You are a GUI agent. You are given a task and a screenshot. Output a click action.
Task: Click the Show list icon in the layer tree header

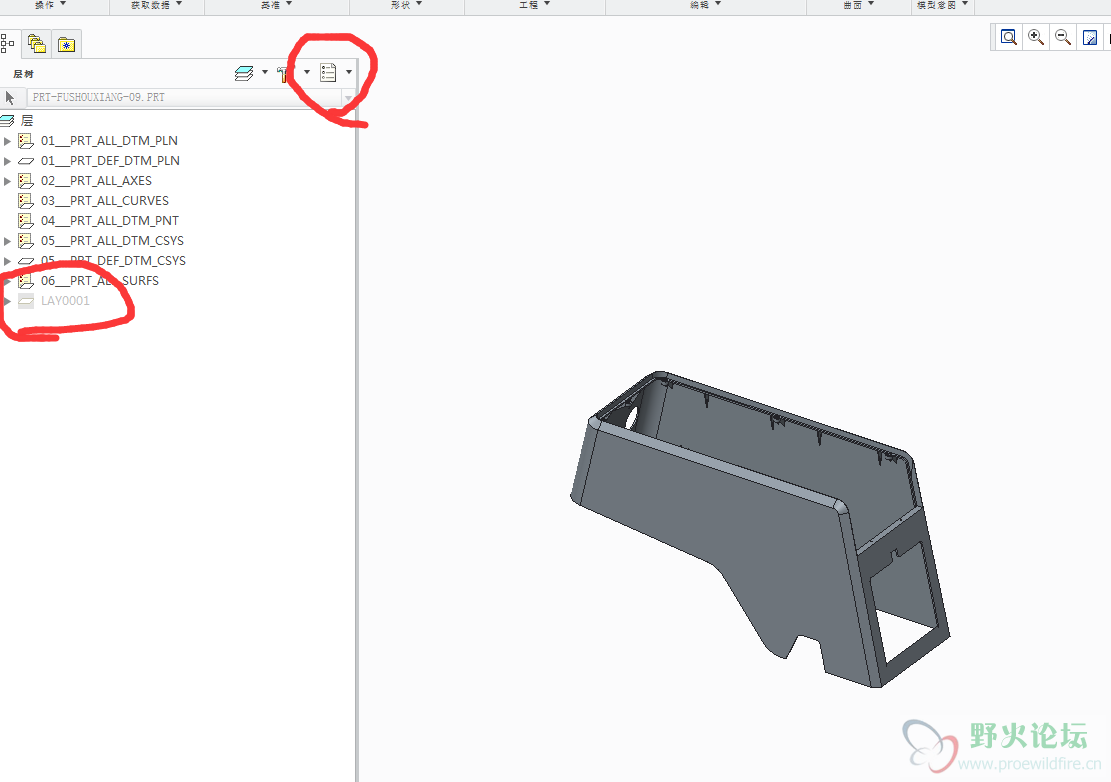[x=328, y=72]
